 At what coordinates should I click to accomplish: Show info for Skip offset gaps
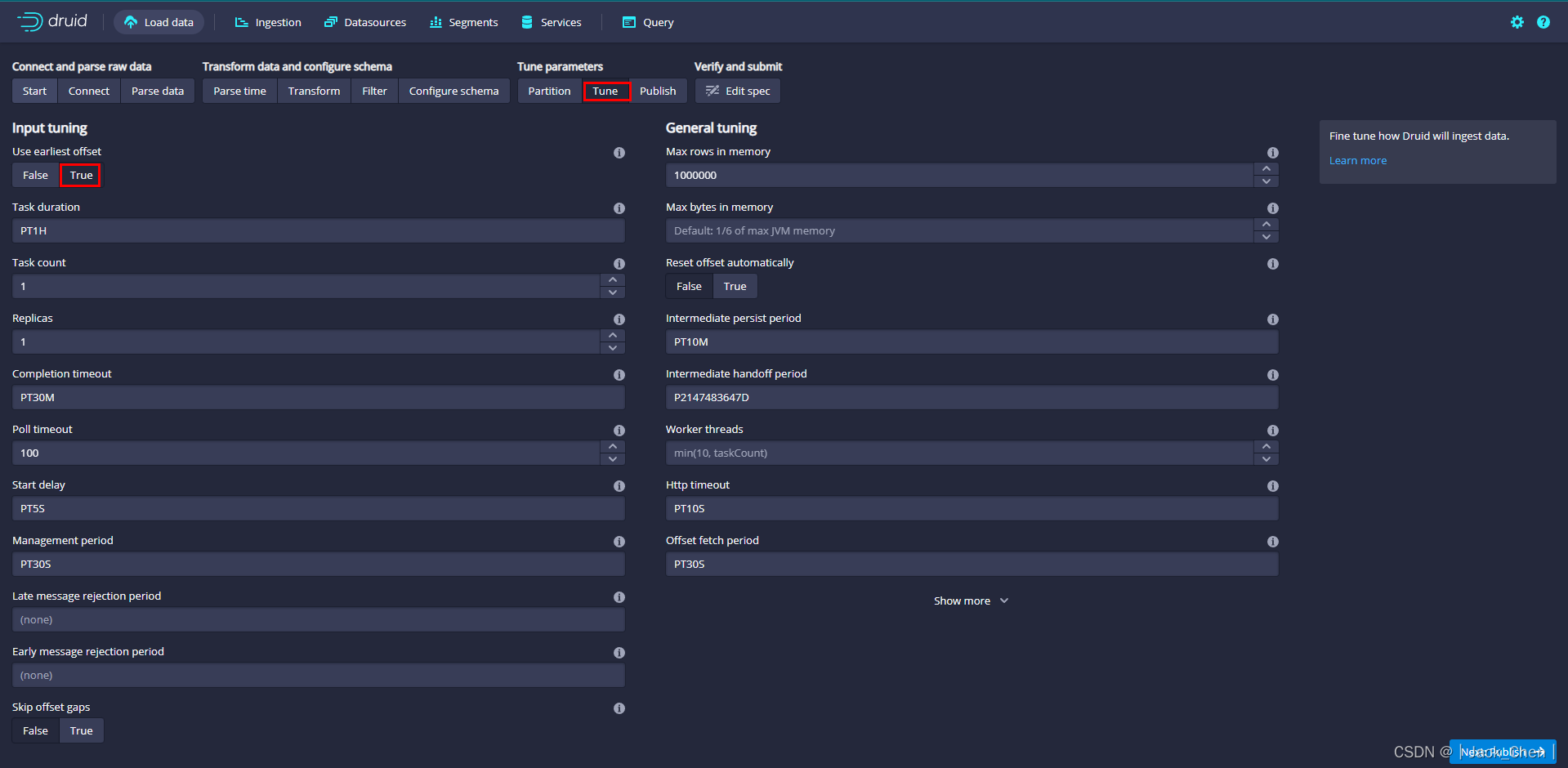619,708
